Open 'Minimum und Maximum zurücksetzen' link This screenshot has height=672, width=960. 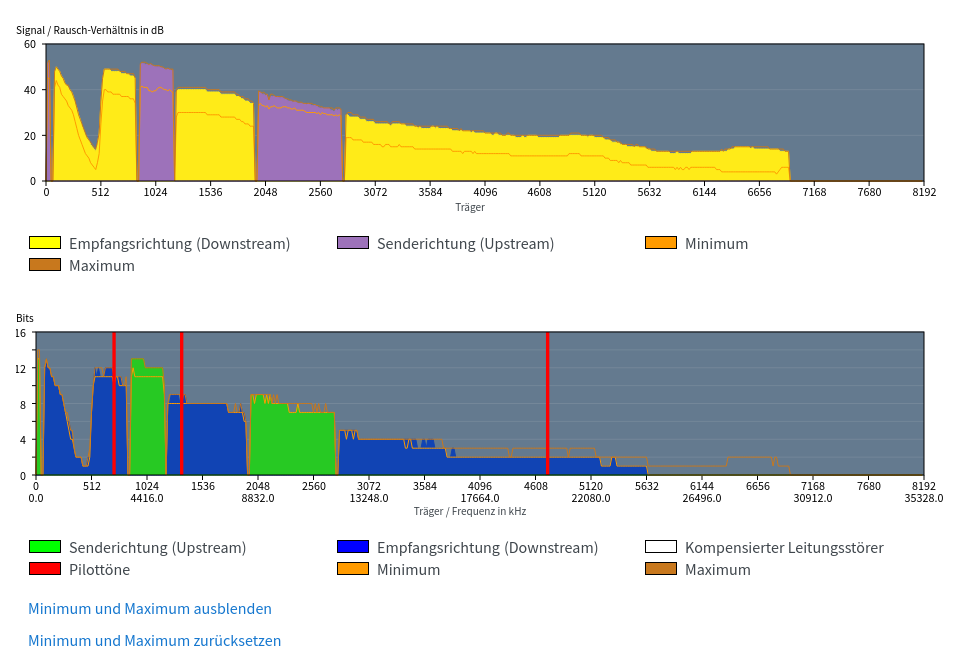155,640
